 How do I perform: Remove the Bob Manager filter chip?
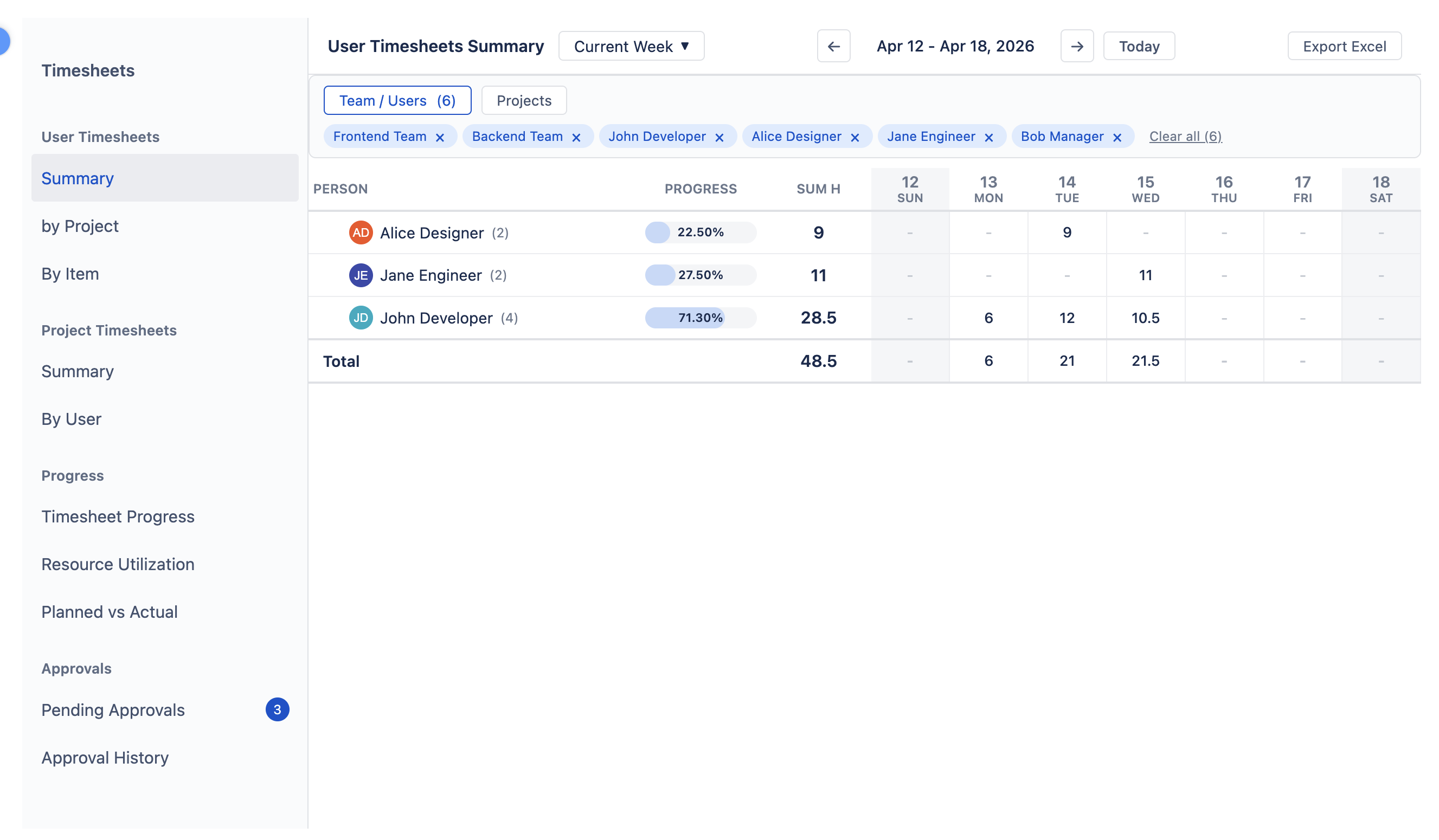[1117, 137]
